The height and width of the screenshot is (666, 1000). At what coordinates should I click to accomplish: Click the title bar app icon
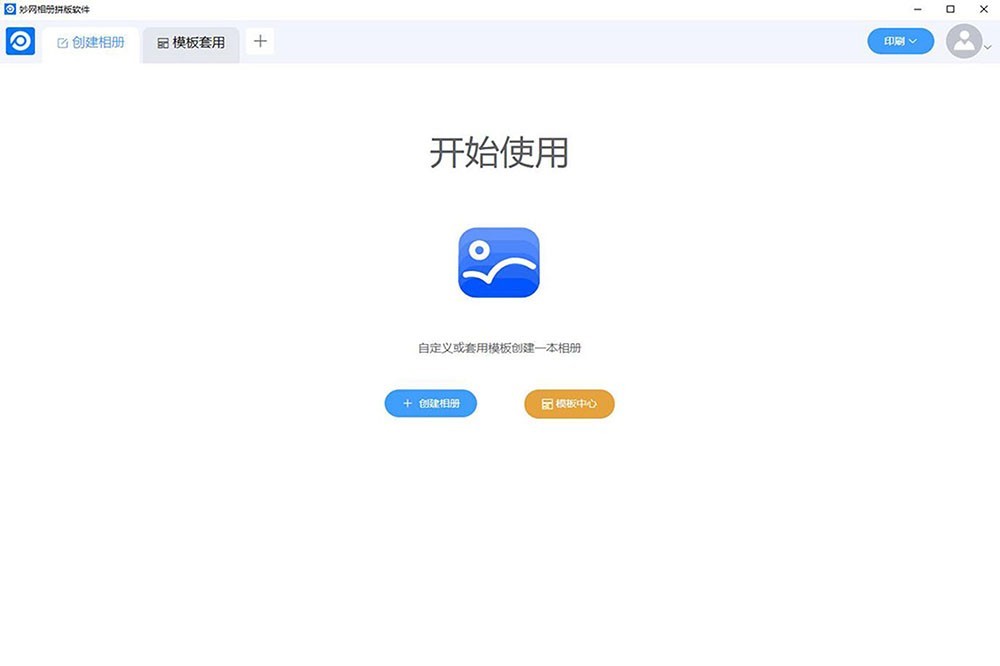tap(10, 9)
